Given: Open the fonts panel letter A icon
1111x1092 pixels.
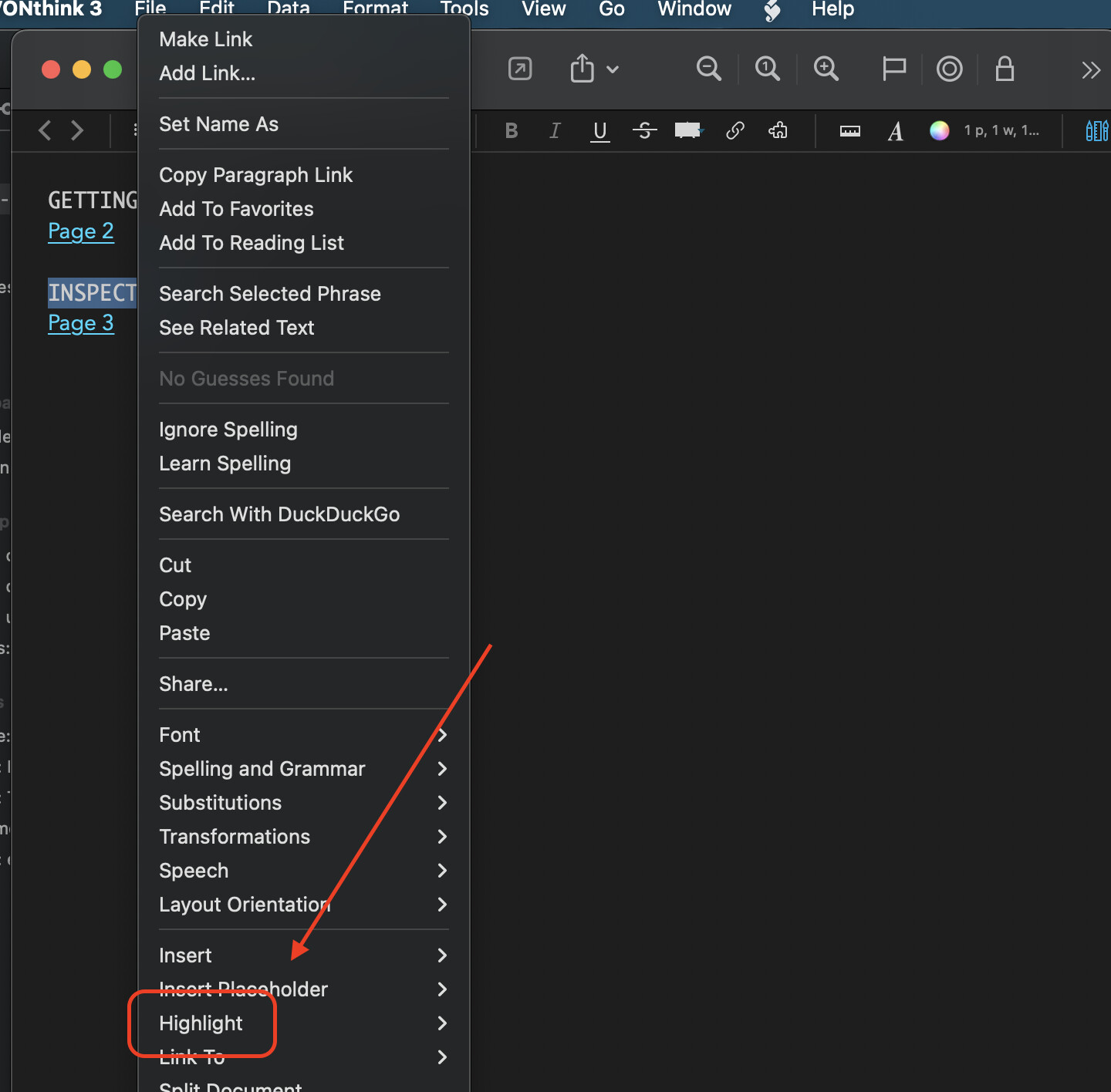Looking at the screenshot, I should pyautogui.click(x=895, y=131).
